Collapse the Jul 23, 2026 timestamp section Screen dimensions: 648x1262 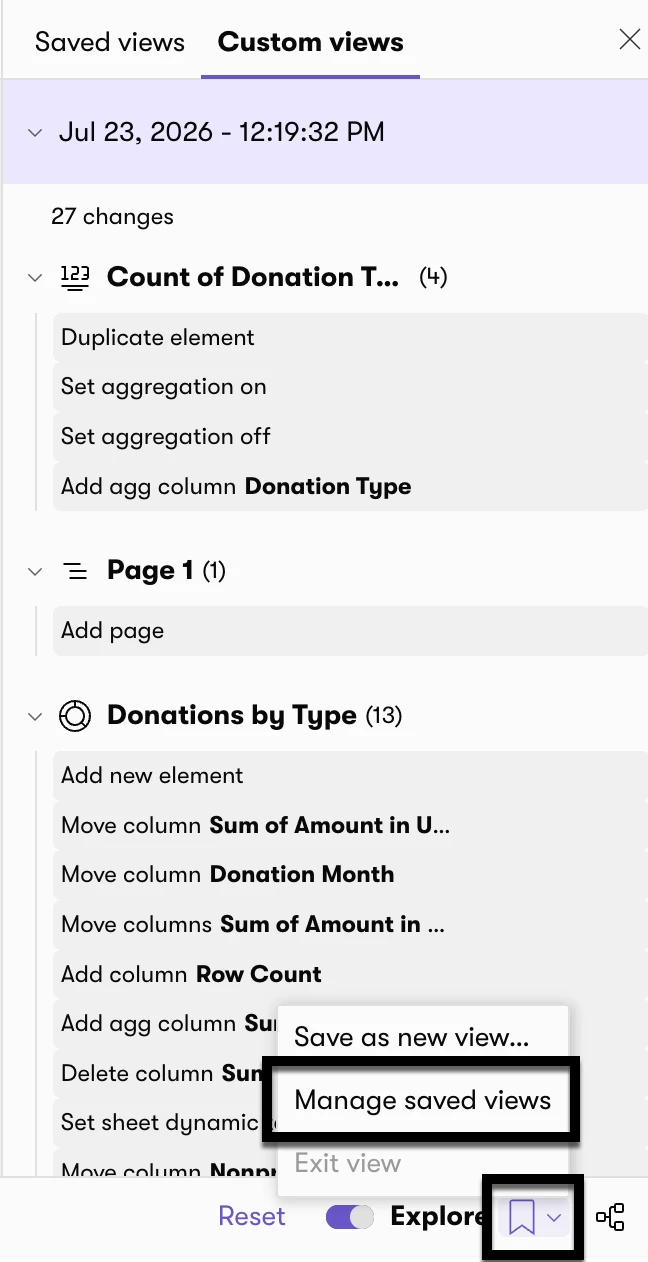pos(35,132)
